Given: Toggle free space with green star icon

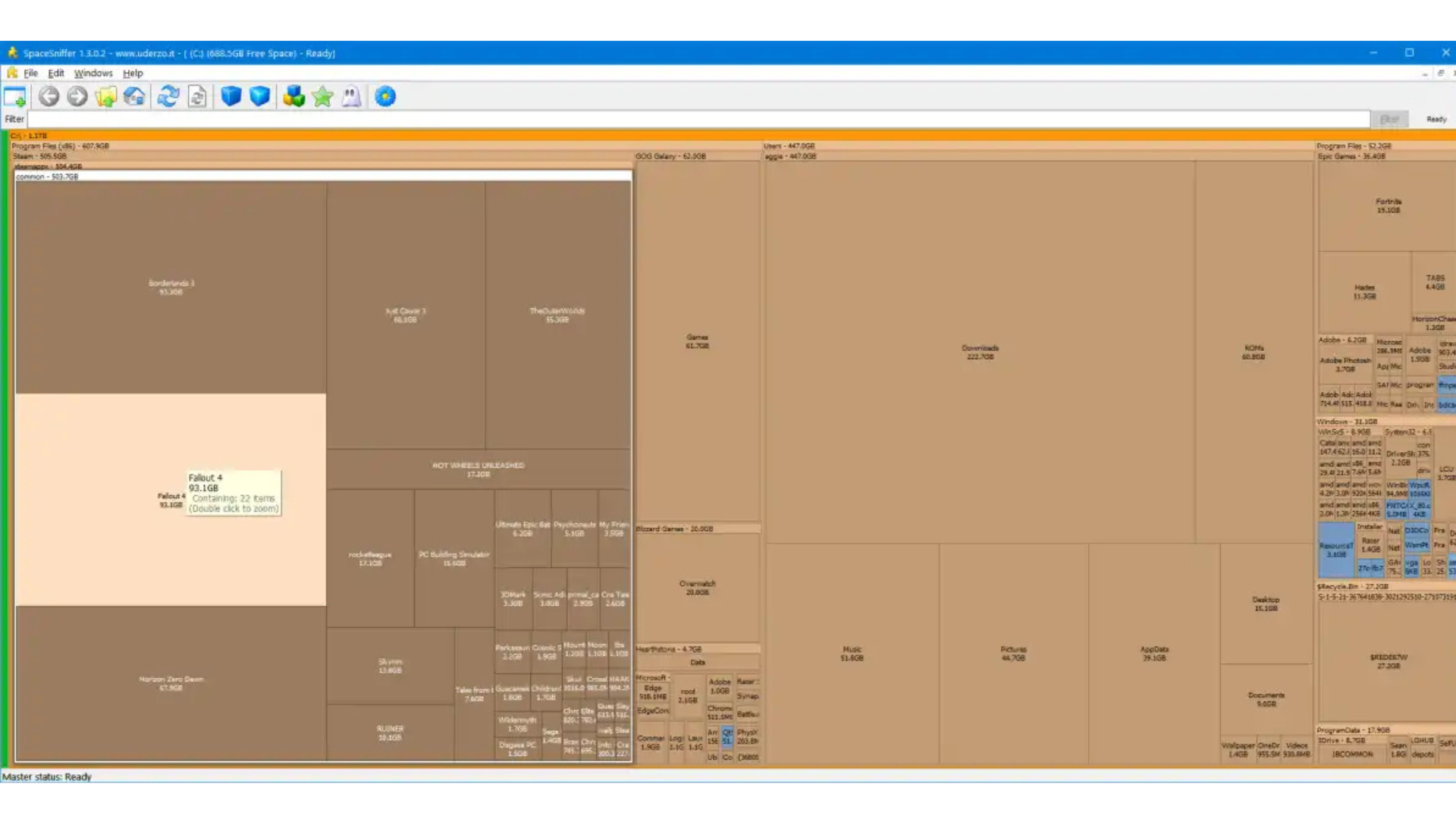Looking at the screenshot, I should pos(323,96).
